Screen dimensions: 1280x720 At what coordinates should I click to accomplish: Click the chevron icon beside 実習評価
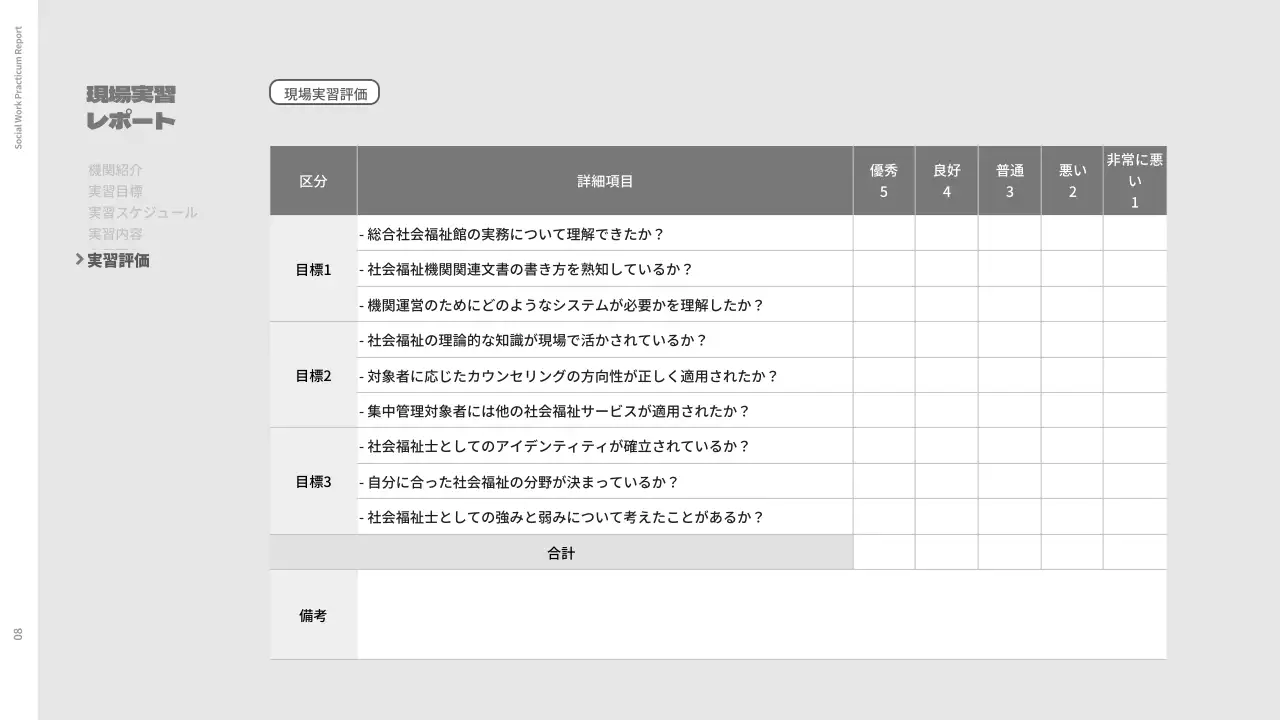[x=80, y=260]
